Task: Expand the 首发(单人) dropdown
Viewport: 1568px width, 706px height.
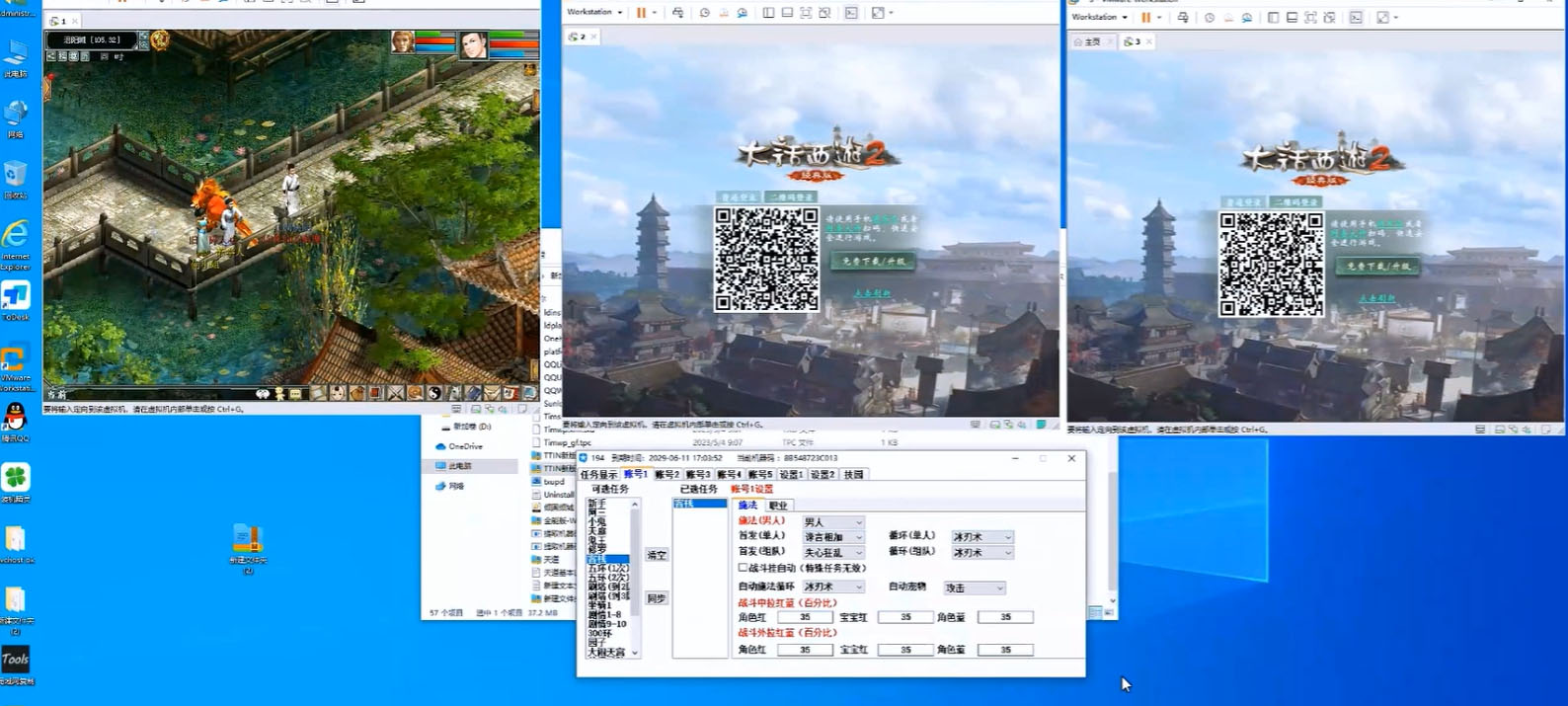Action: click(858, 537)
